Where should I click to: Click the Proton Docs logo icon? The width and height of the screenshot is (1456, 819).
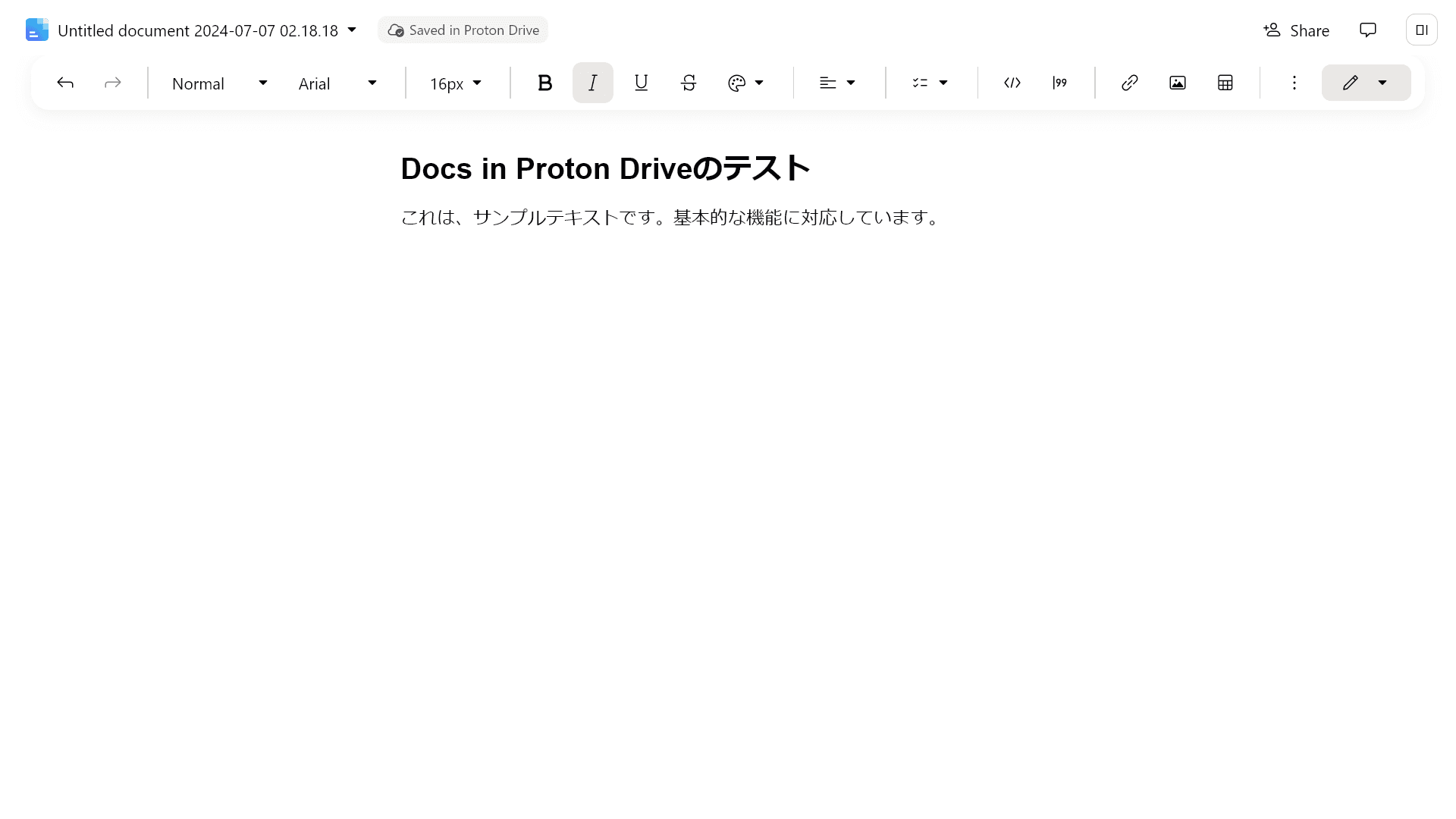click(36, 30)
